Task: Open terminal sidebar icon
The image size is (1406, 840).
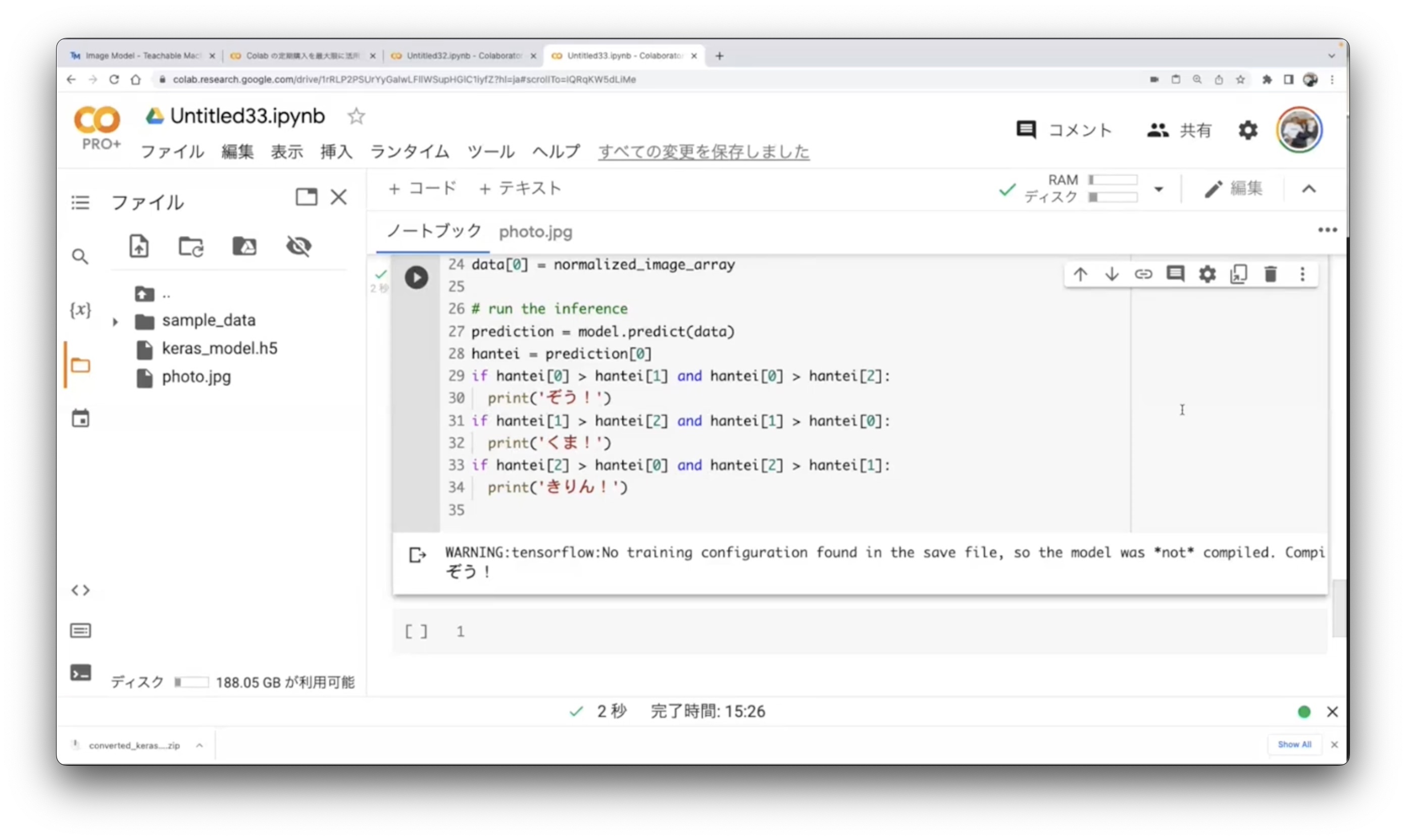Action: point(80,672)
